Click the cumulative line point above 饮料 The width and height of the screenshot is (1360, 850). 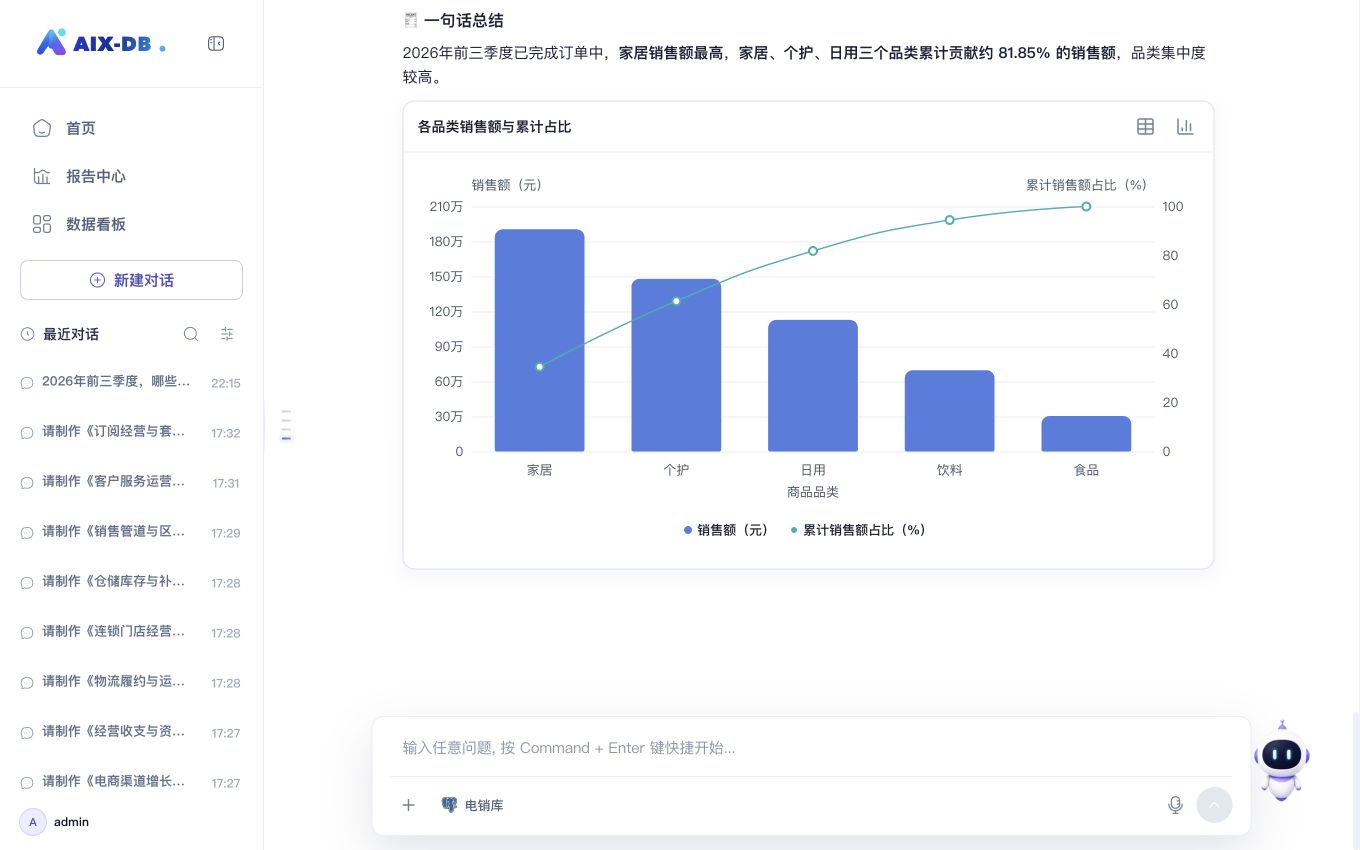tap(950, 220)
